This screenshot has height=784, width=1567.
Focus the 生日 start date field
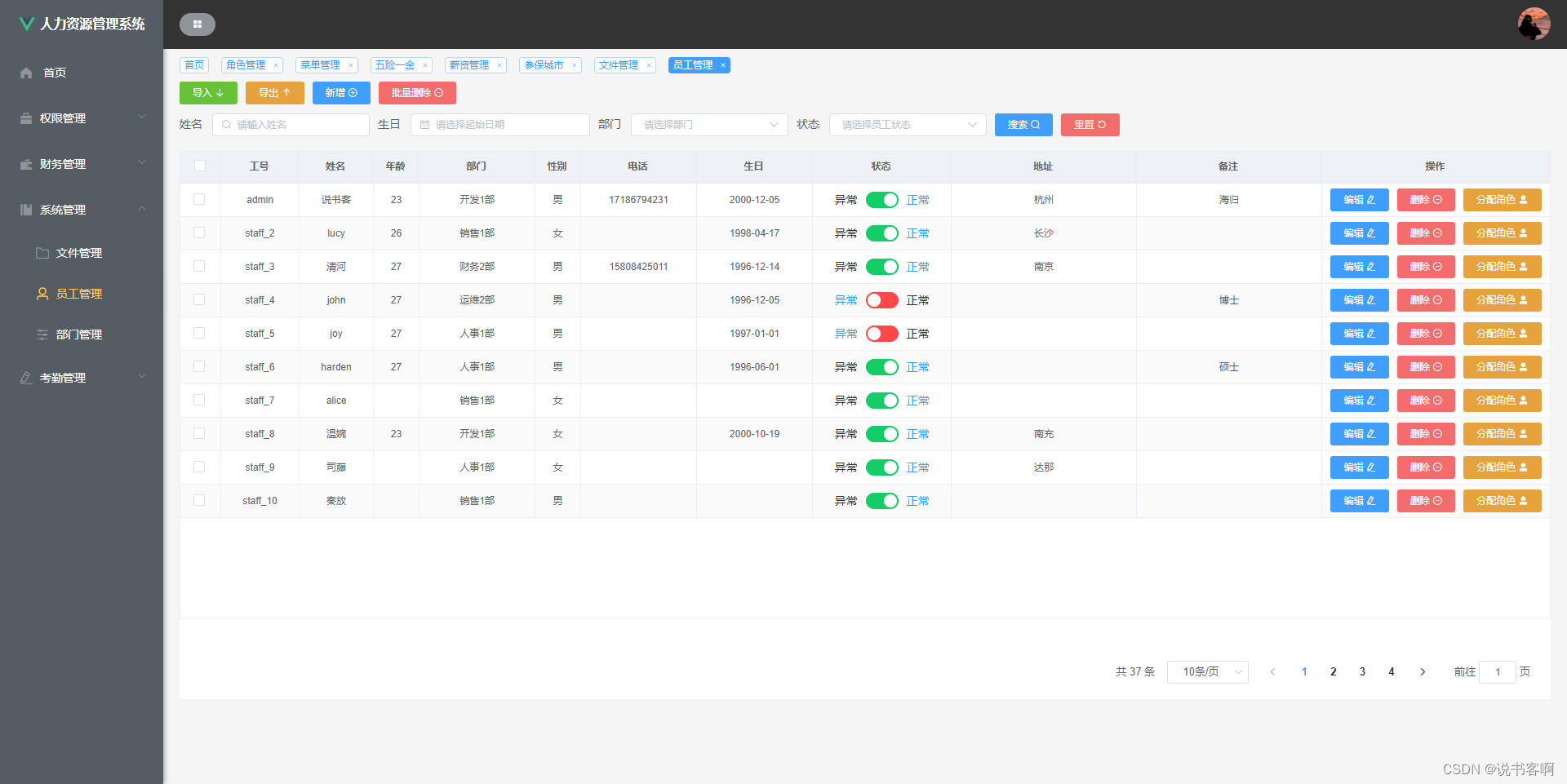(500, 125)
